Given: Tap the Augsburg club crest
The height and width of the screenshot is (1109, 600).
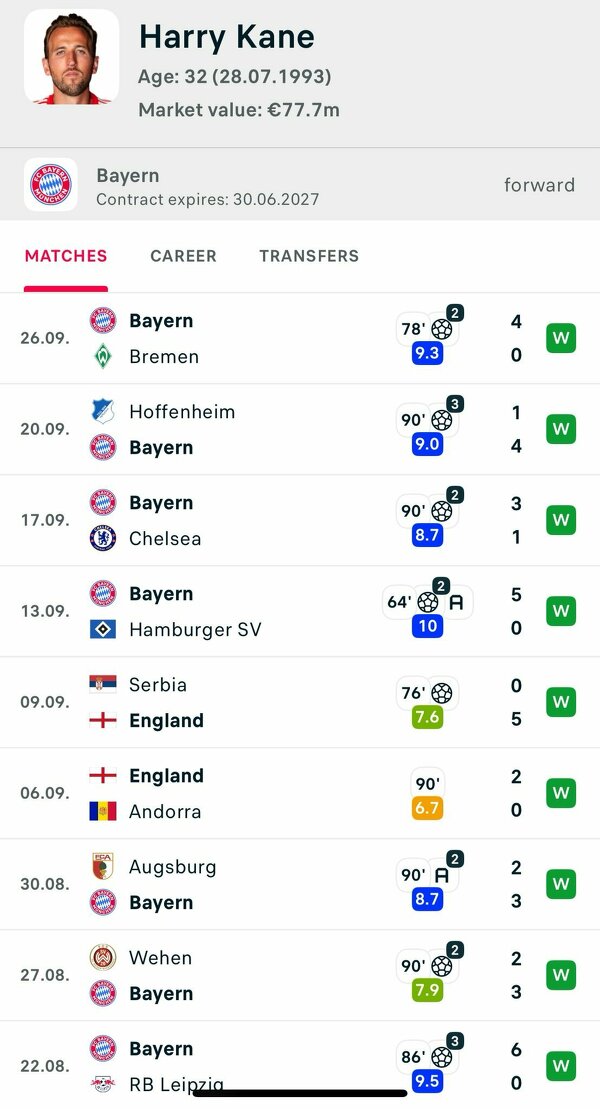Looking at the screenshot, I should click(103, 866).
